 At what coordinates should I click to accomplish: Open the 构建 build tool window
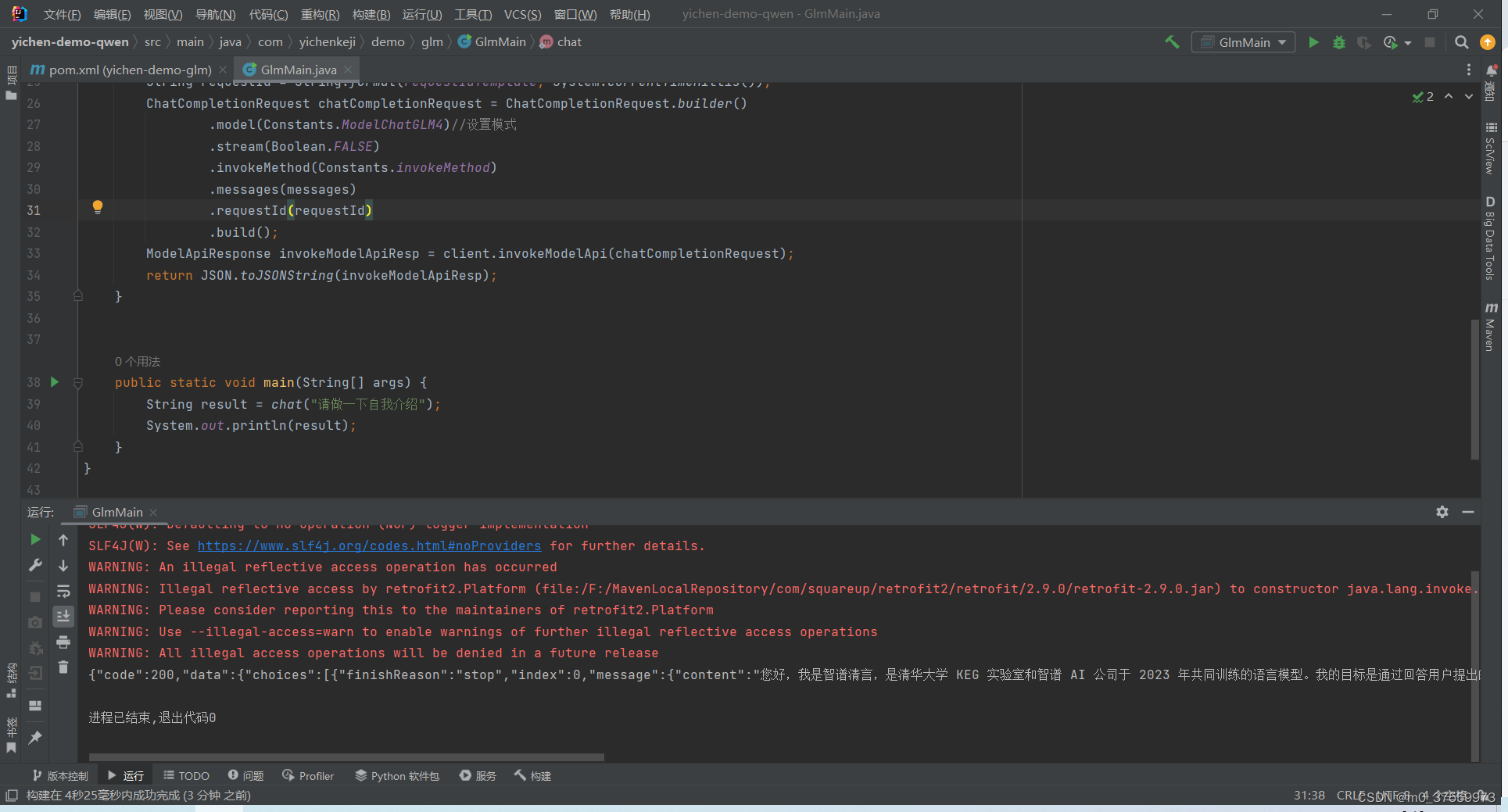(x=533, y=775)
